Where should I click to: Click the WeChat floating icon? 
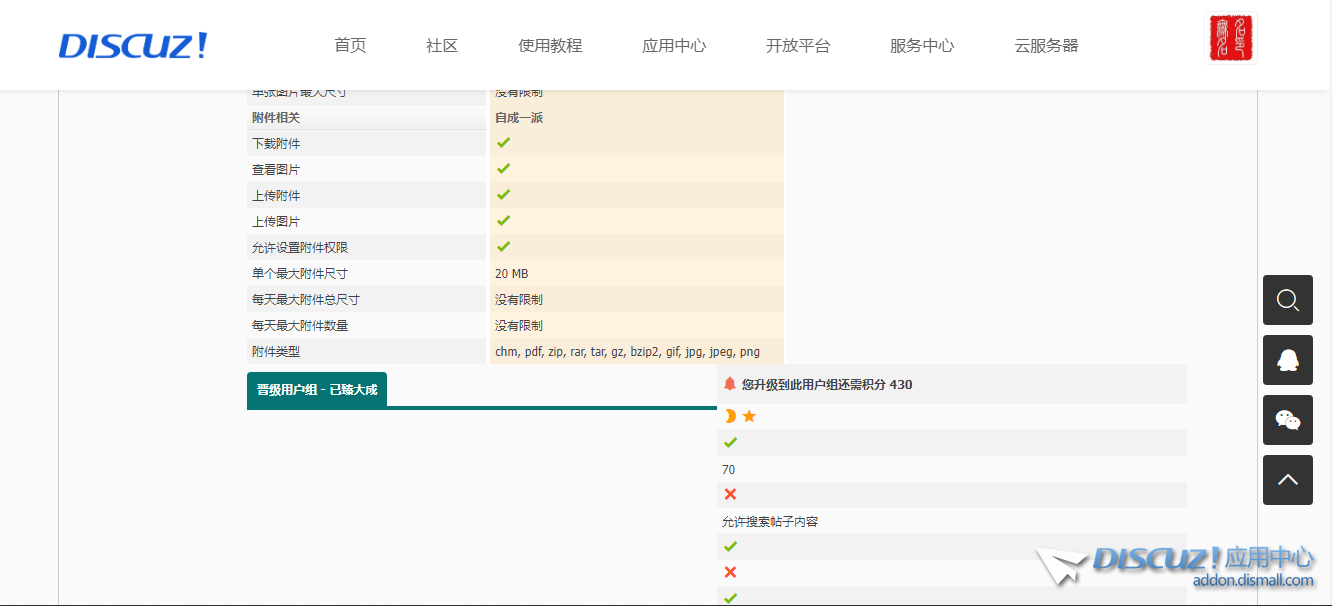click(1287, 420)
